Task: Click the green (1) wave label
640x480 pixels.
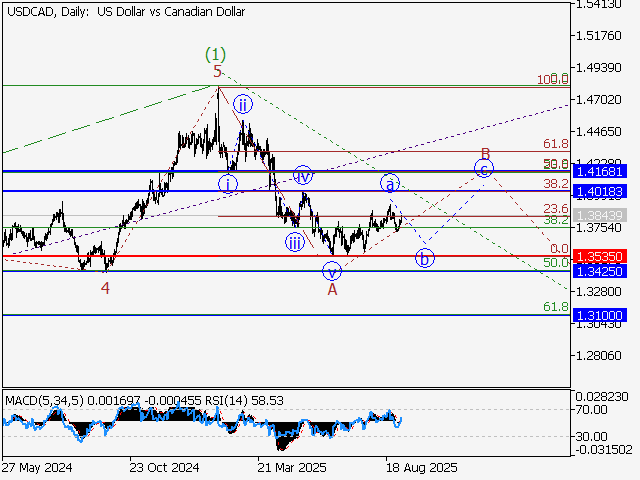Action: (215, 53)
